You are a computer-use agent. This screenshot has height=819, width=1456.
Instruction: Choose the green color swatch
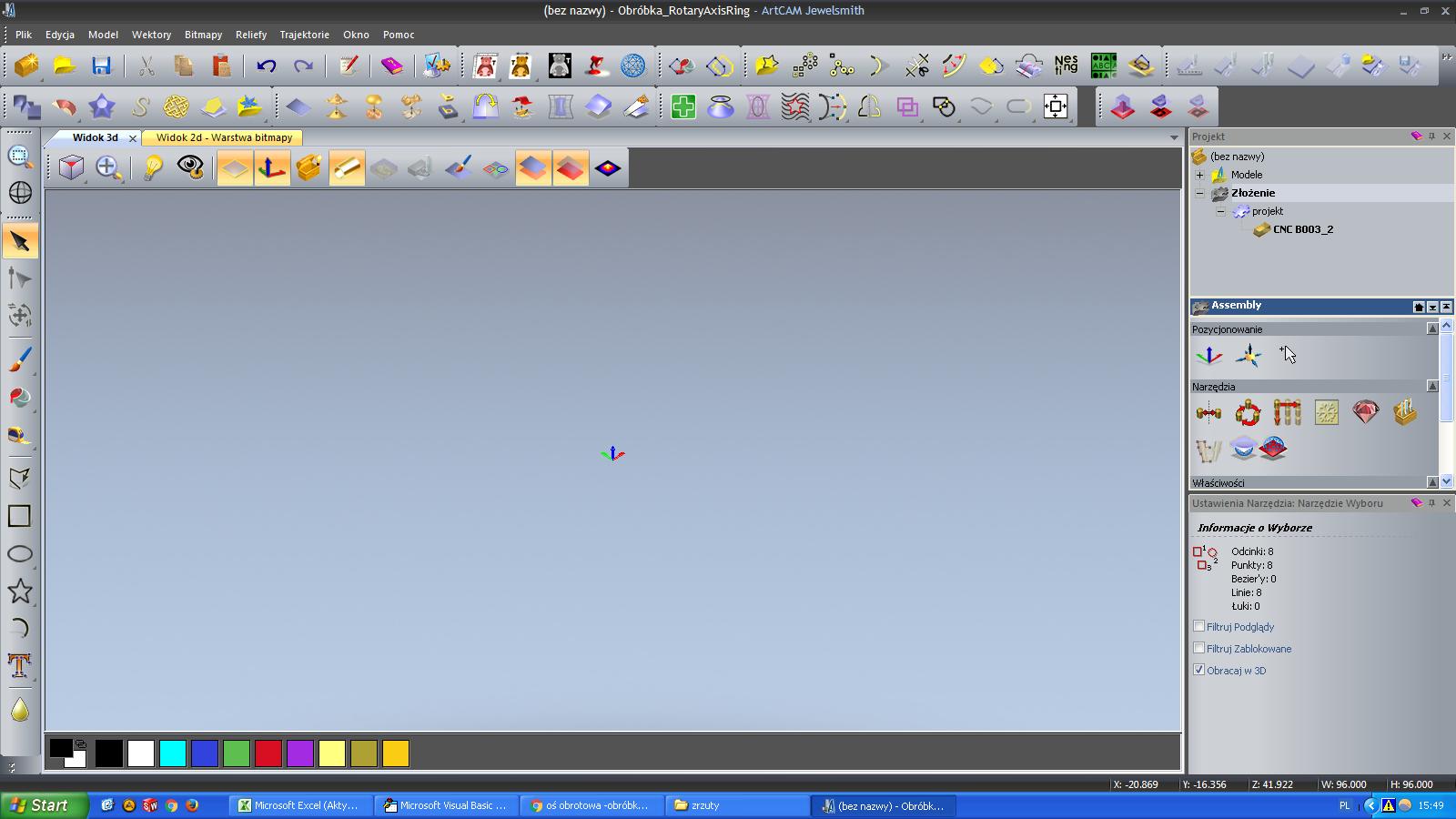pos(237,753)
